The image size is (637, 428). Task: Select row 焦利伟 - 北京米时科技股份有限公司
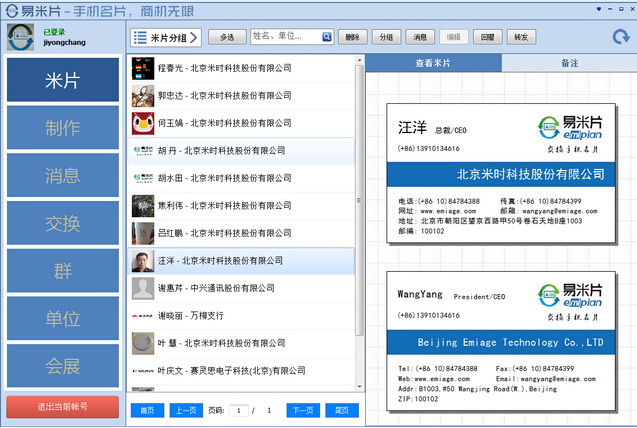pos(242,206)
